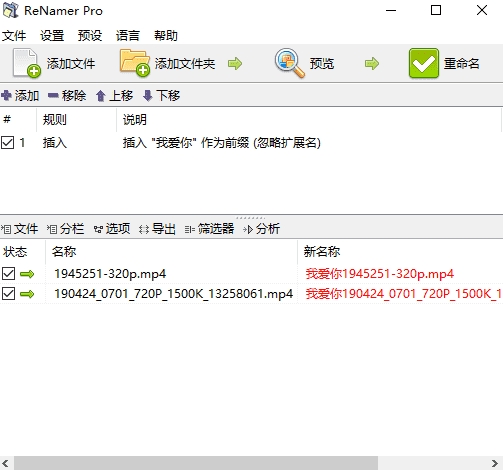The width and height of the screenshot is (503, 470).
Task: Click the 导出 export button
Action: 157,229
